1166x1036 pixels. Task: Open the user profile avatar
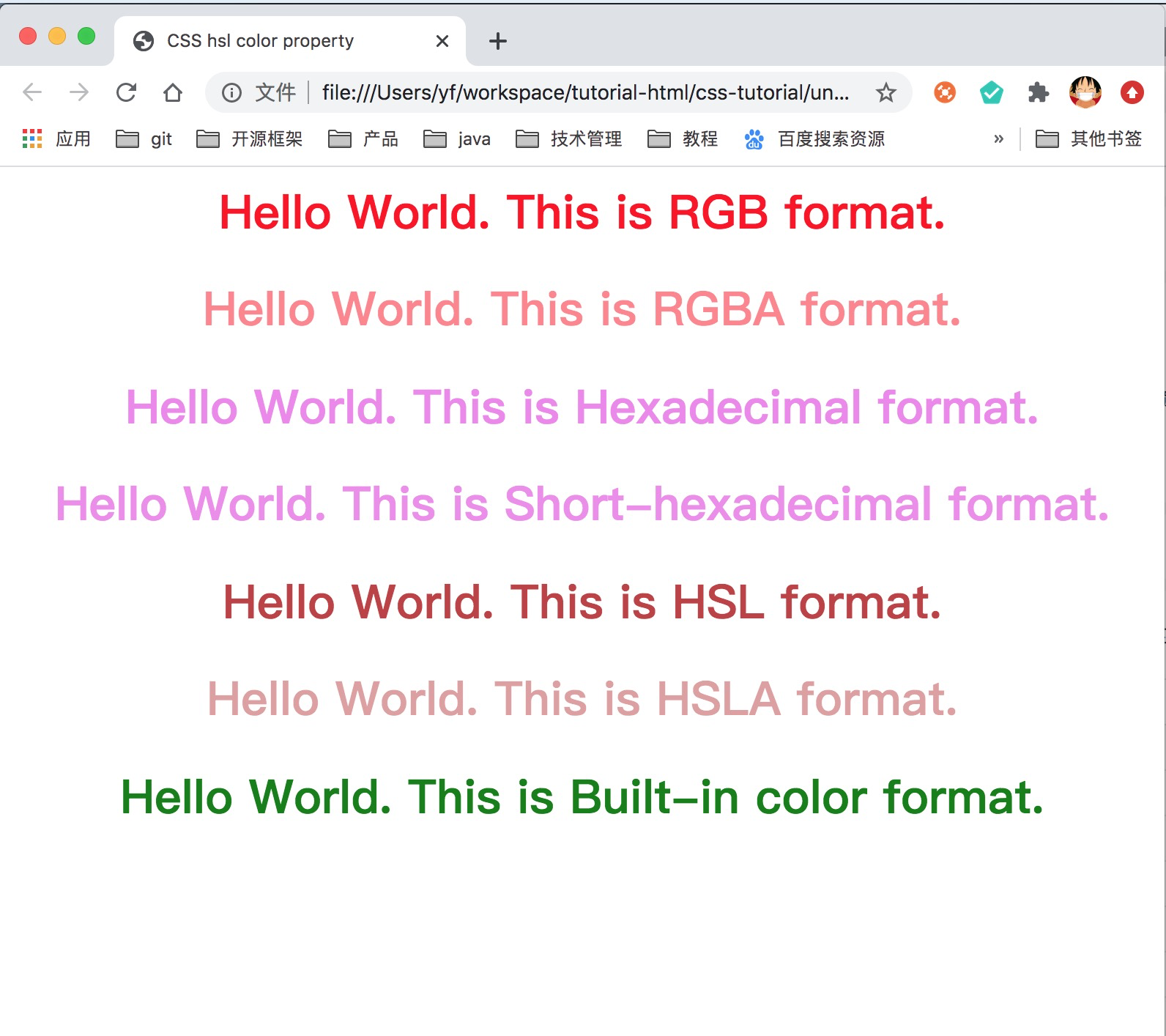point(1085,92)
